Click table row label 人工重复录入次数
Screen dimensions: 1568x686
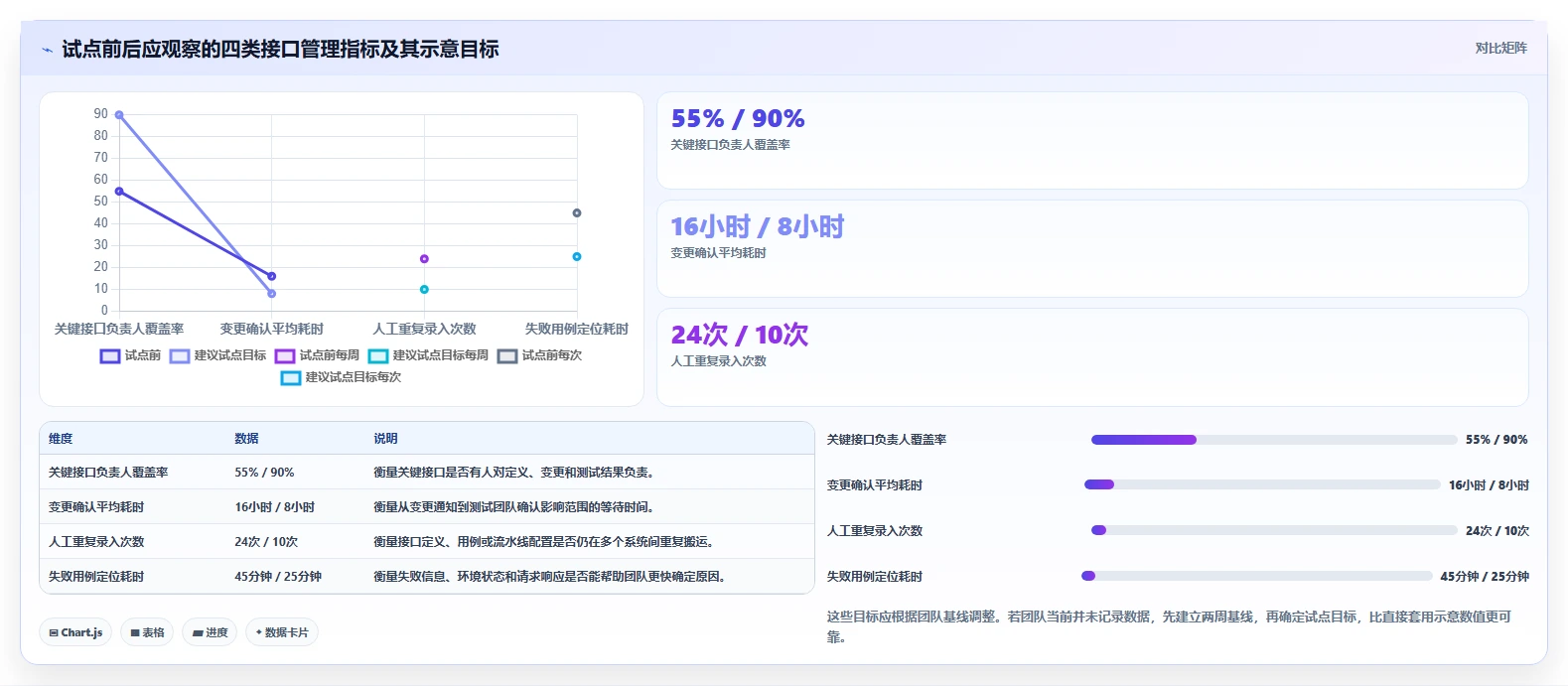click(x=96, y=542)
